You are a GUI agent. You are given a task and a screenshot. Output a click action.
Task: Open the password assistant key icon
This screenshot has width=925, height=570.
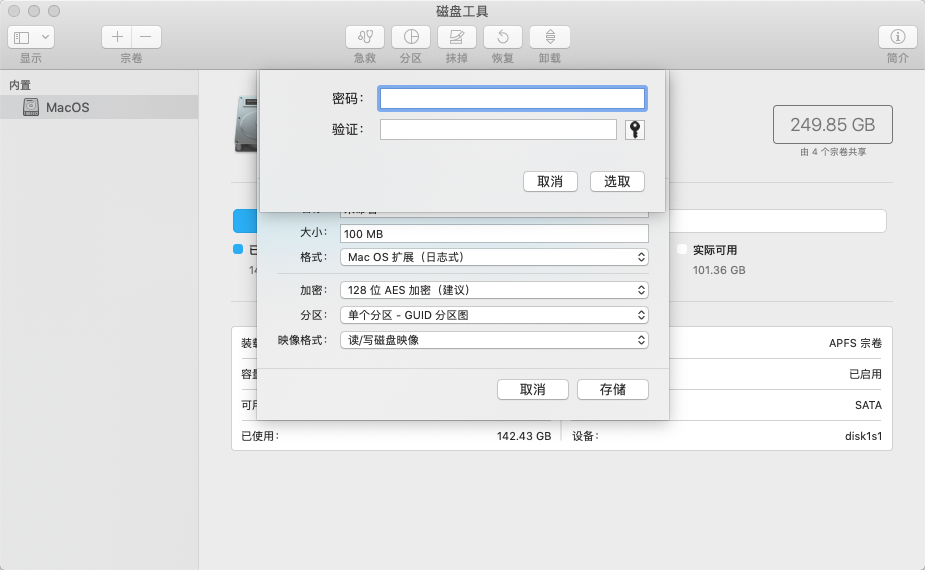click(635, 129)
